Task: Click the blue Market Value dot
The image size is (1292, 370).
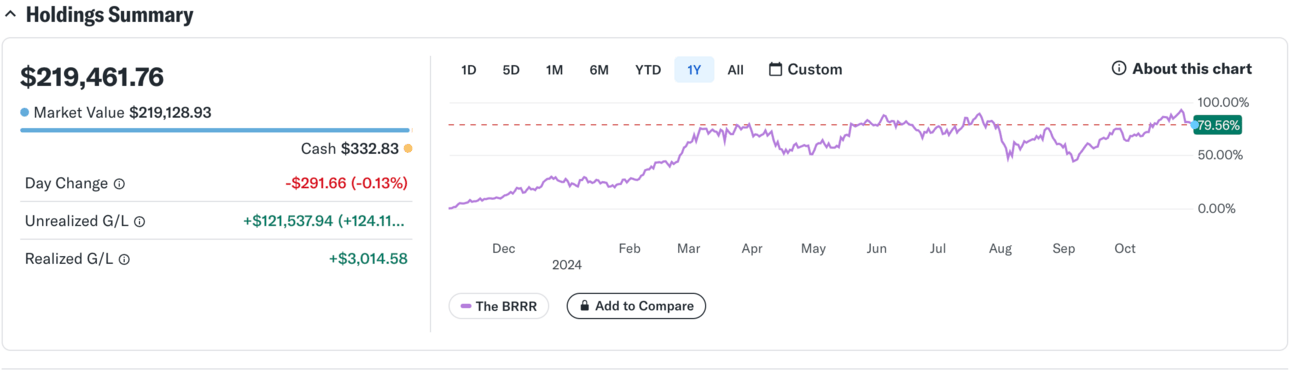Action: point(25,113)
